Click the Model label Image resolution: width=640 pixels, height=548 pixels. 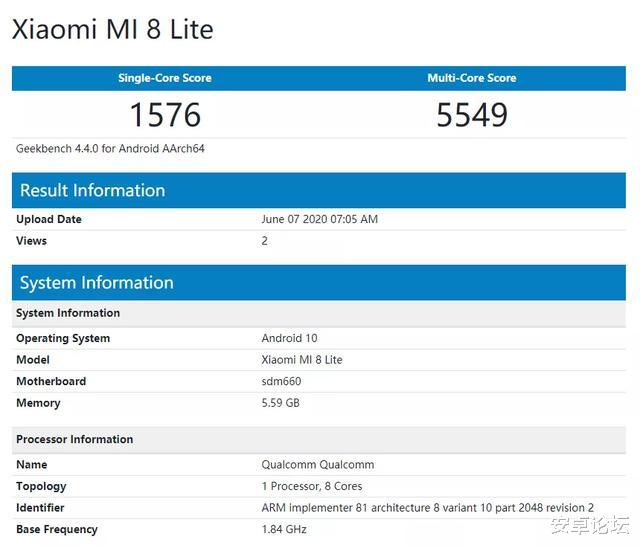coord(33,360)
